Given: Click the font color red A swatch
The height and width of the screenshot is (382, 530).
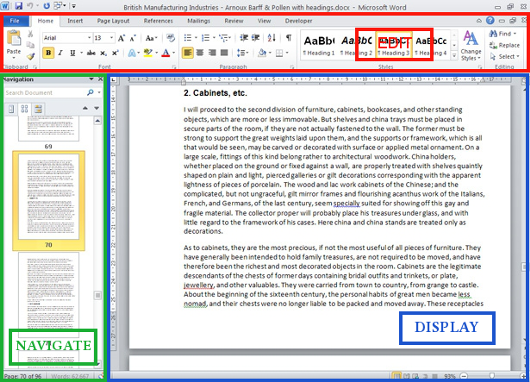Looking at the screenshot, I should tap(166, 53).
